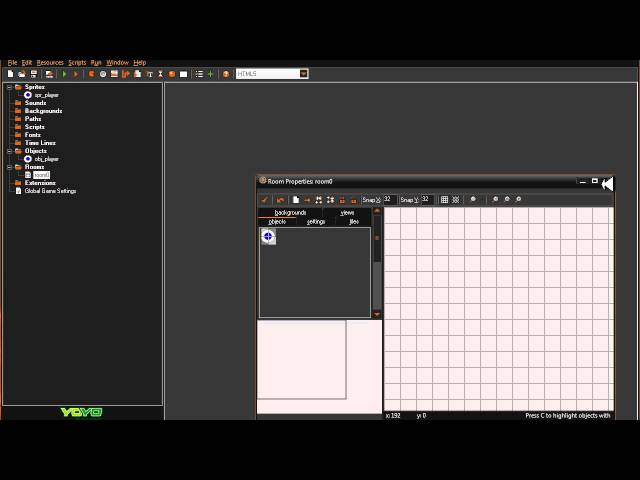Click the second padlock icon in room toolbar
Screen dimensions: 640x480
(353, 200)
